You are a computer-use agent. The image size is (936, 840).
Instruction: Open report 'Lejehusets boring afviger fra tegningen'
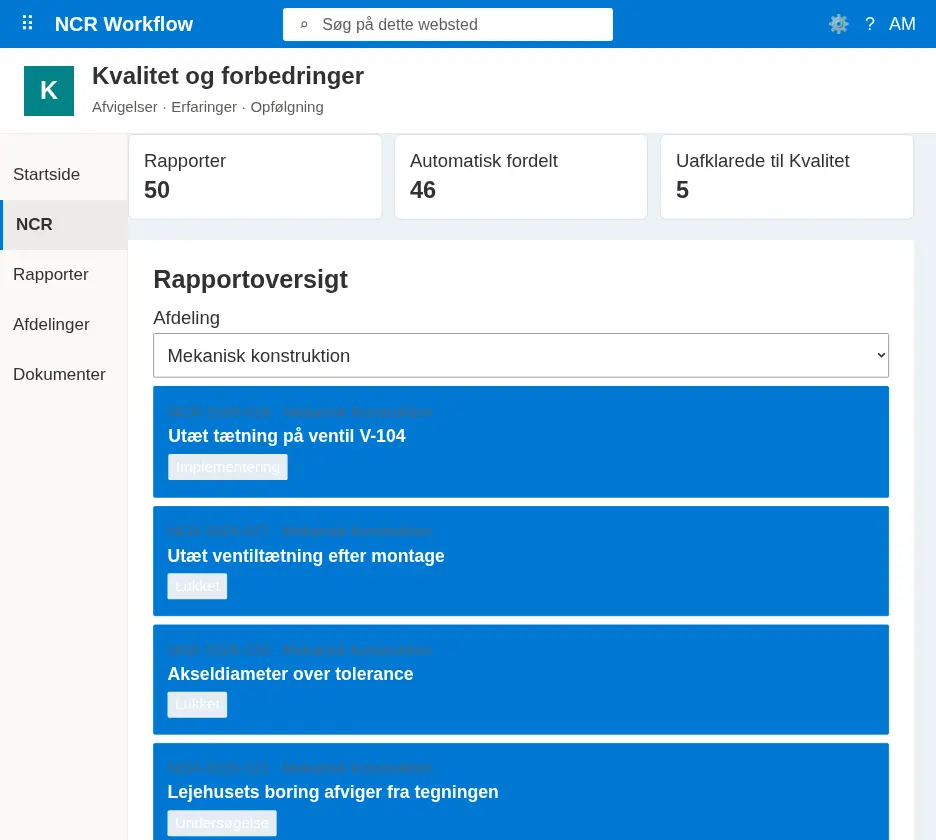pos(521,792)
